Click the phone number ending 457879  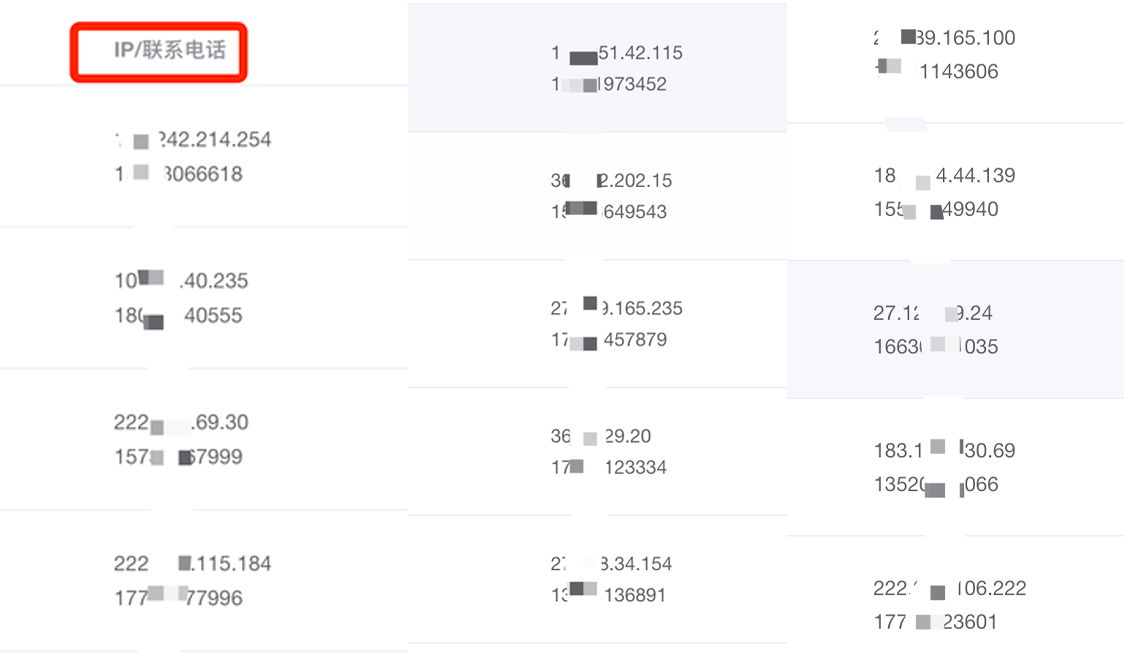coord(609,340)
